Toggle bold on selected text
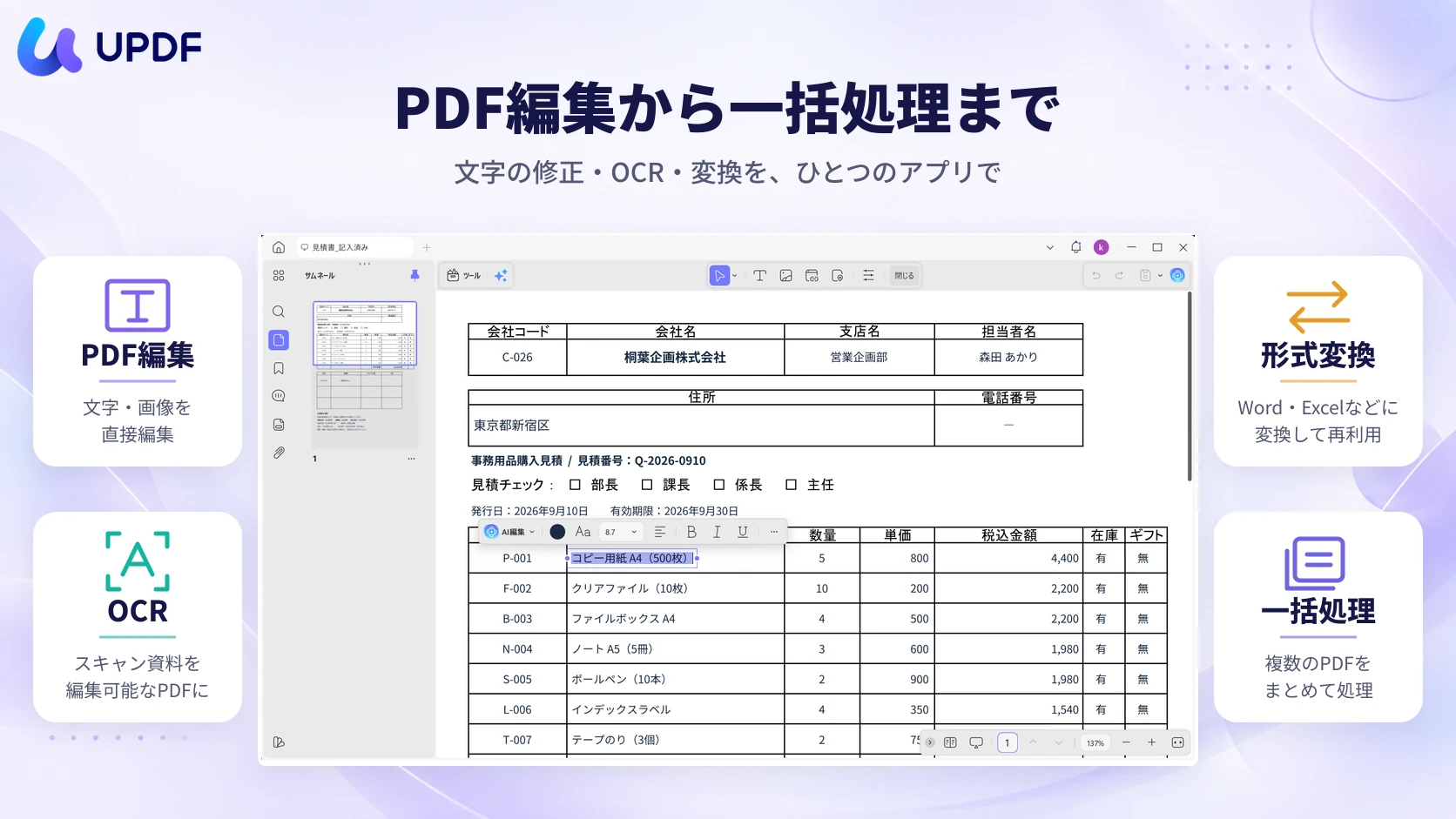 691,532
